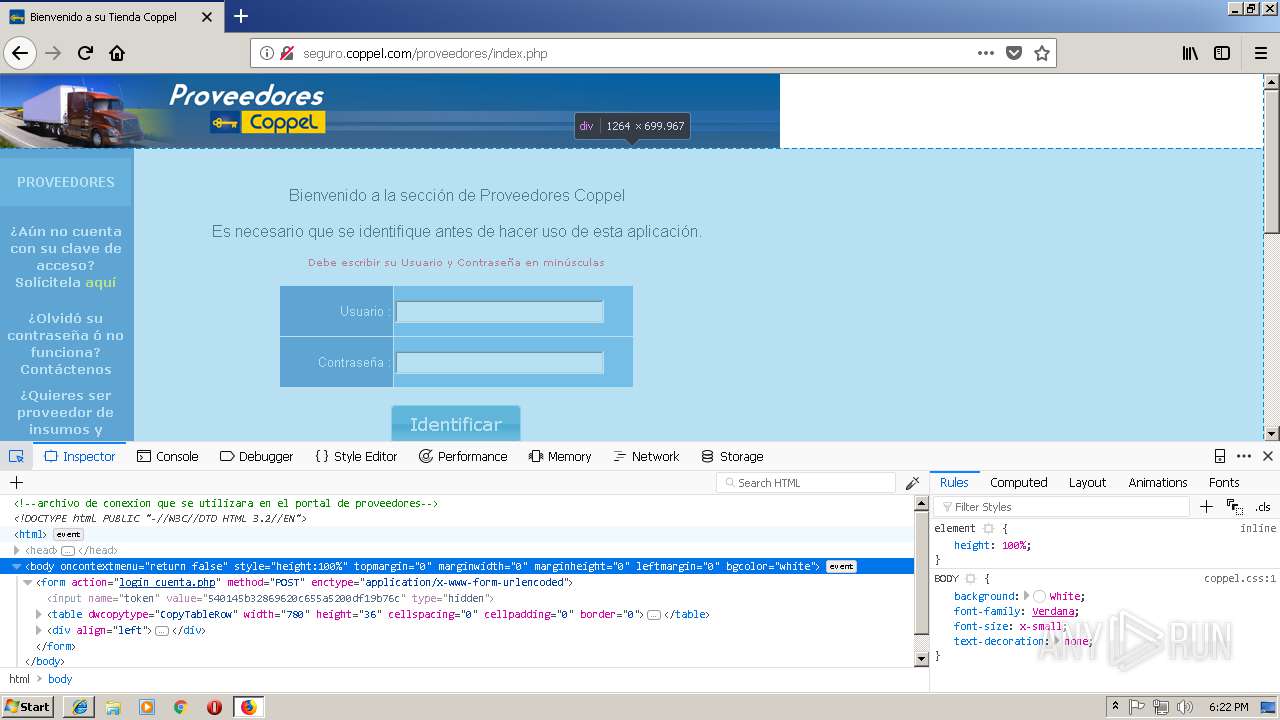Expand the text-decoration property shorthand arrow
This screenshot has height=720, width=1280.
(1057, 641)
